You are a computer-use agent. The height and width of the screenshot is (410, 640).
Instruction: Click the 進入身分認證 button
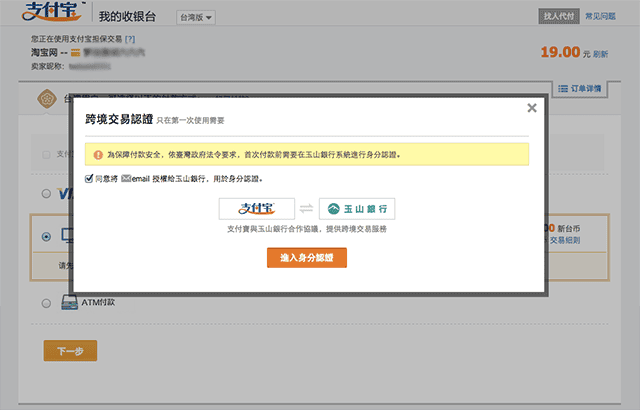pos(307,258)
